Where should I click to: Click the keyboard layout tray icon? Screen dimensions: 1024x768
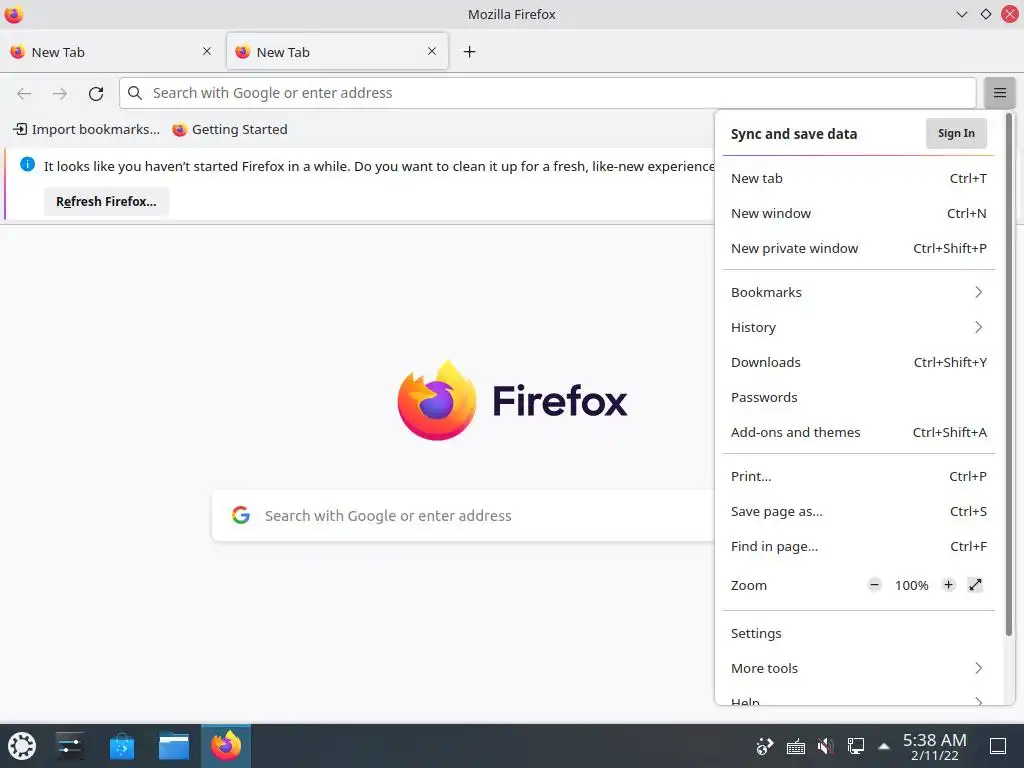(795, 746)
